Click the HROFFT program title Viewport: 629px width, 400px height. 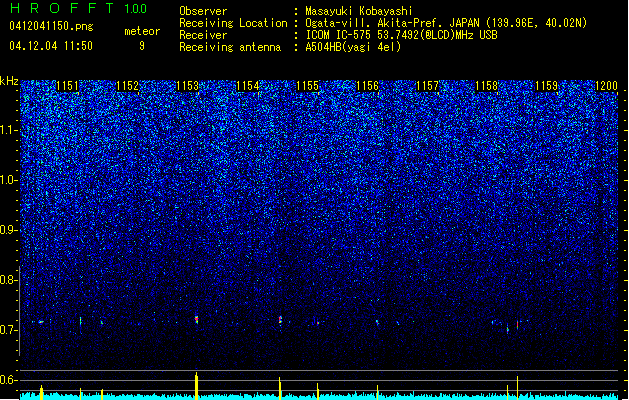(63, 8)
